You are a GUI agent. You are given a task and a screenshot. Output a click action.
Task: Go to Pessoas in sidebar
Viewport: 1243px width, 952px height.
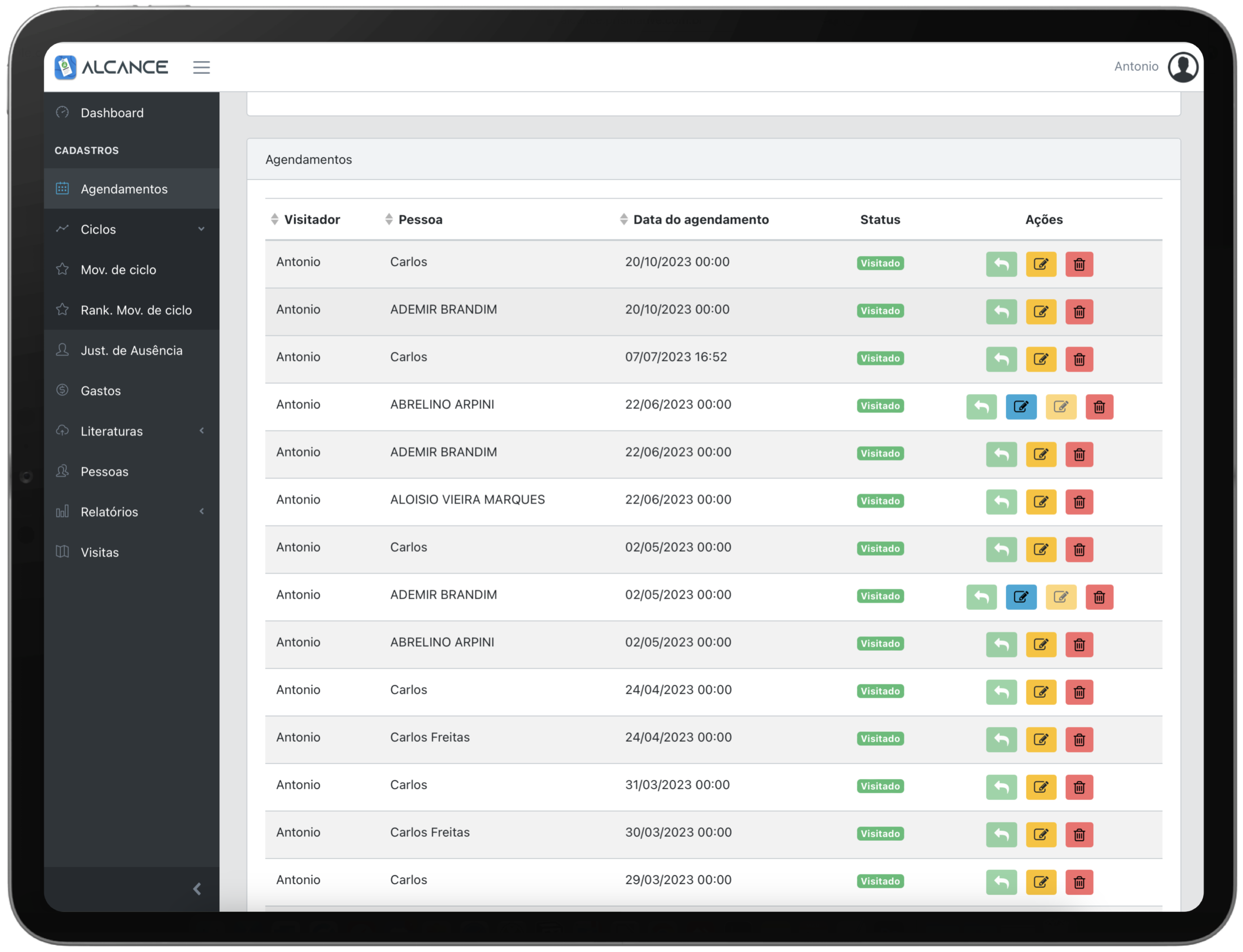104,472
